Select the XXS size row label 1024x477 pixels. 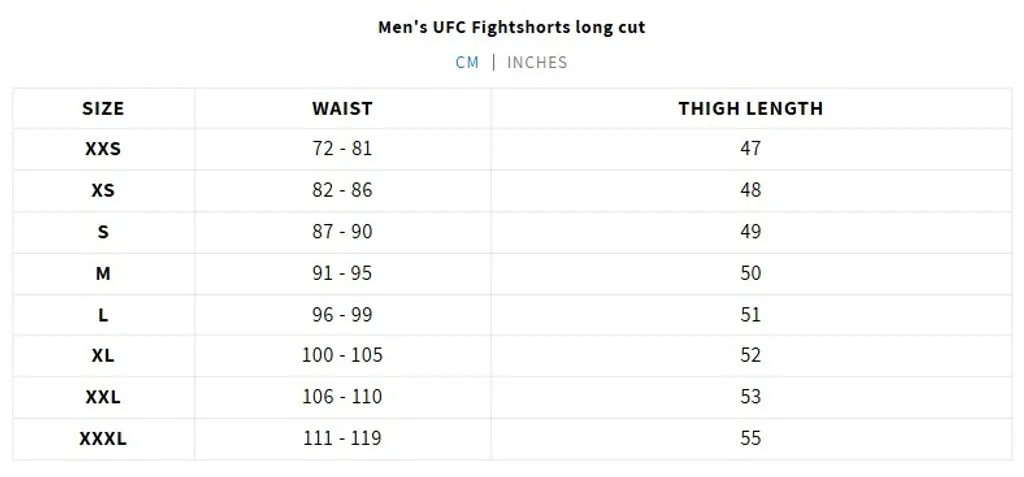coord(103,149)
